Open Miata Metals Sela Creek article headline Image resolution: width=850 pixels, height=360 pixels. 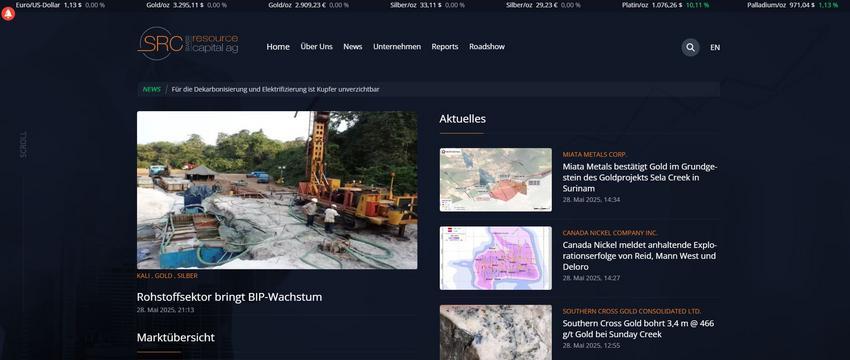click(640, 178)
